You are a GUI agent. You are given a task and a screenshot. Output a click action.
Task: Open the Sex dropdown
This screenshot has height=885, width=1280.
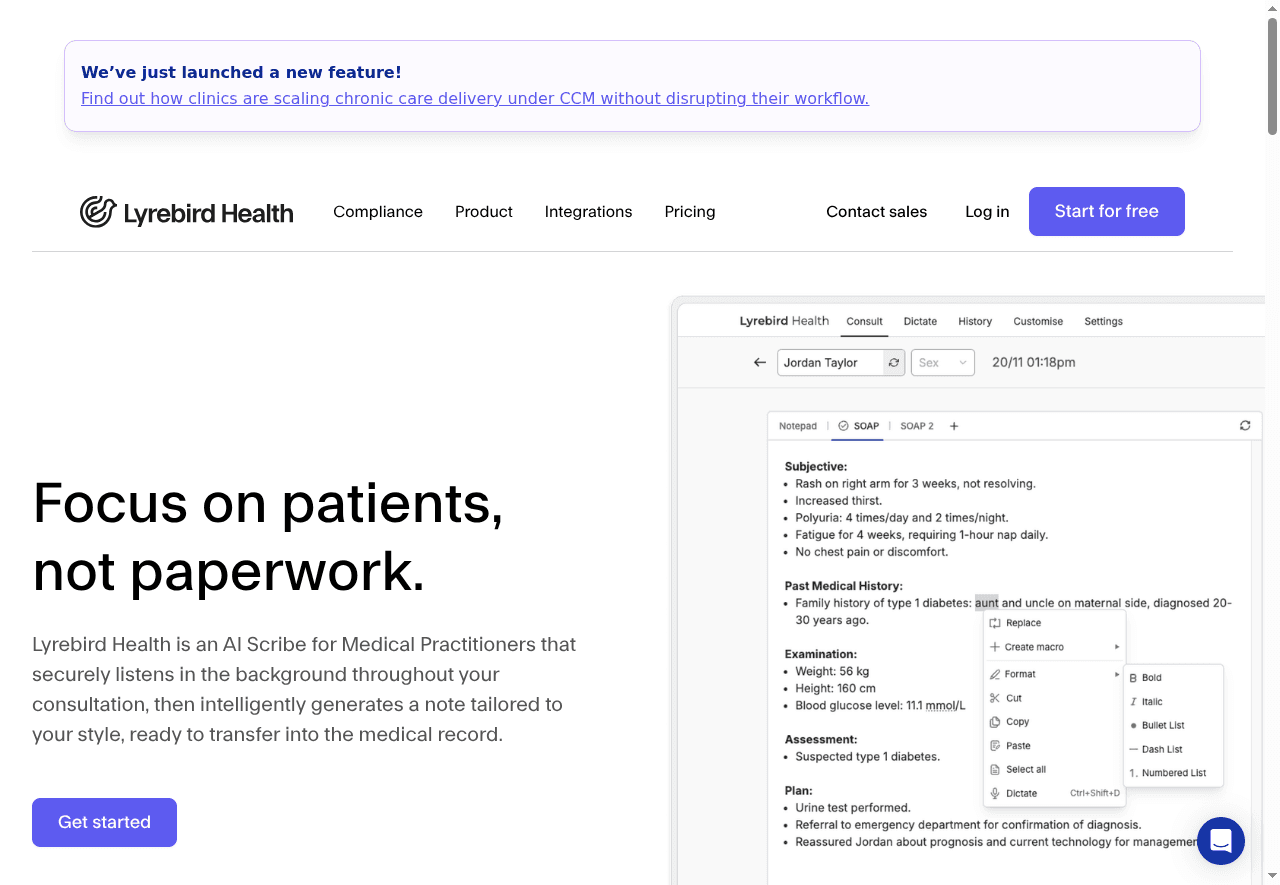pos(942,363)
